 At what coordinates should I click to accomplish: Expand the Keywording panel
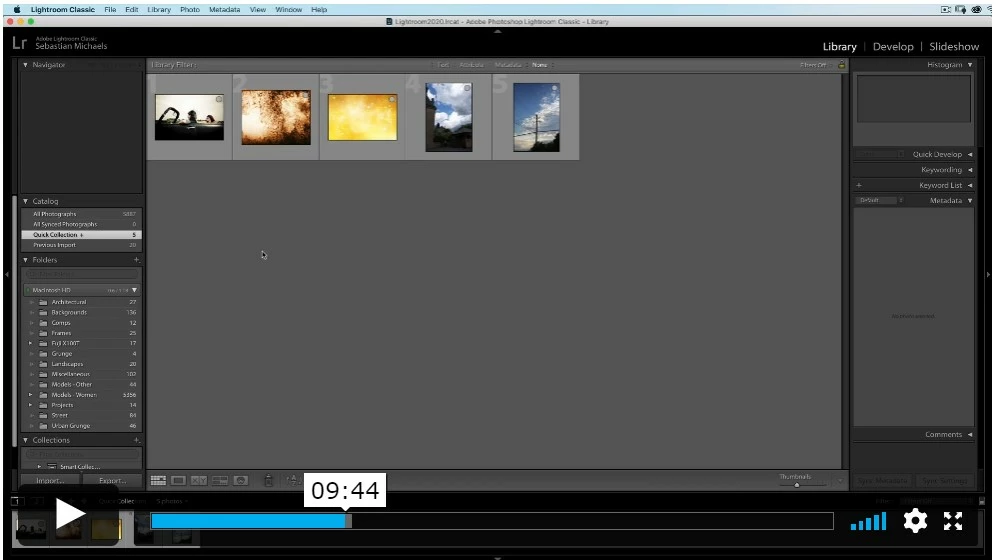pyautogui.click(x=970, y=170)
